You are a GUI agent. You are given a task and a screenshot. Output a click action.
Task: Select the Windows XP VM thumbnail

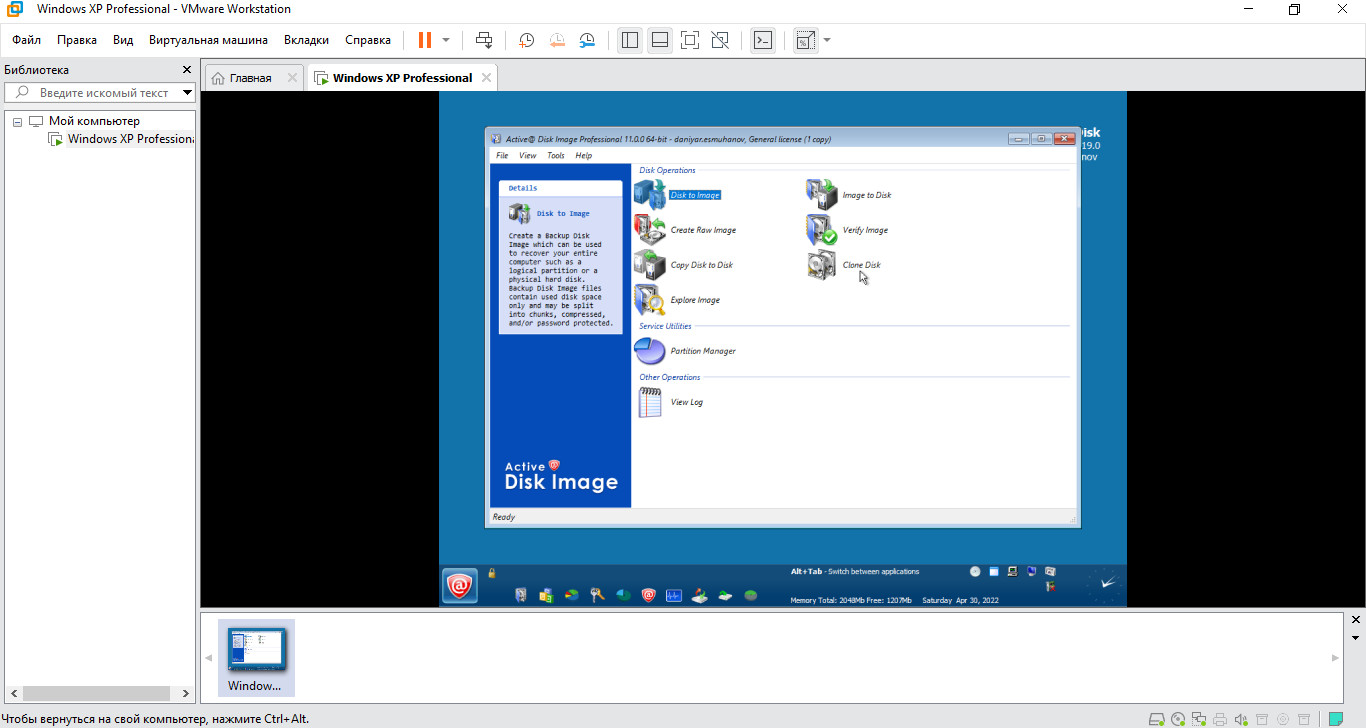255,658
